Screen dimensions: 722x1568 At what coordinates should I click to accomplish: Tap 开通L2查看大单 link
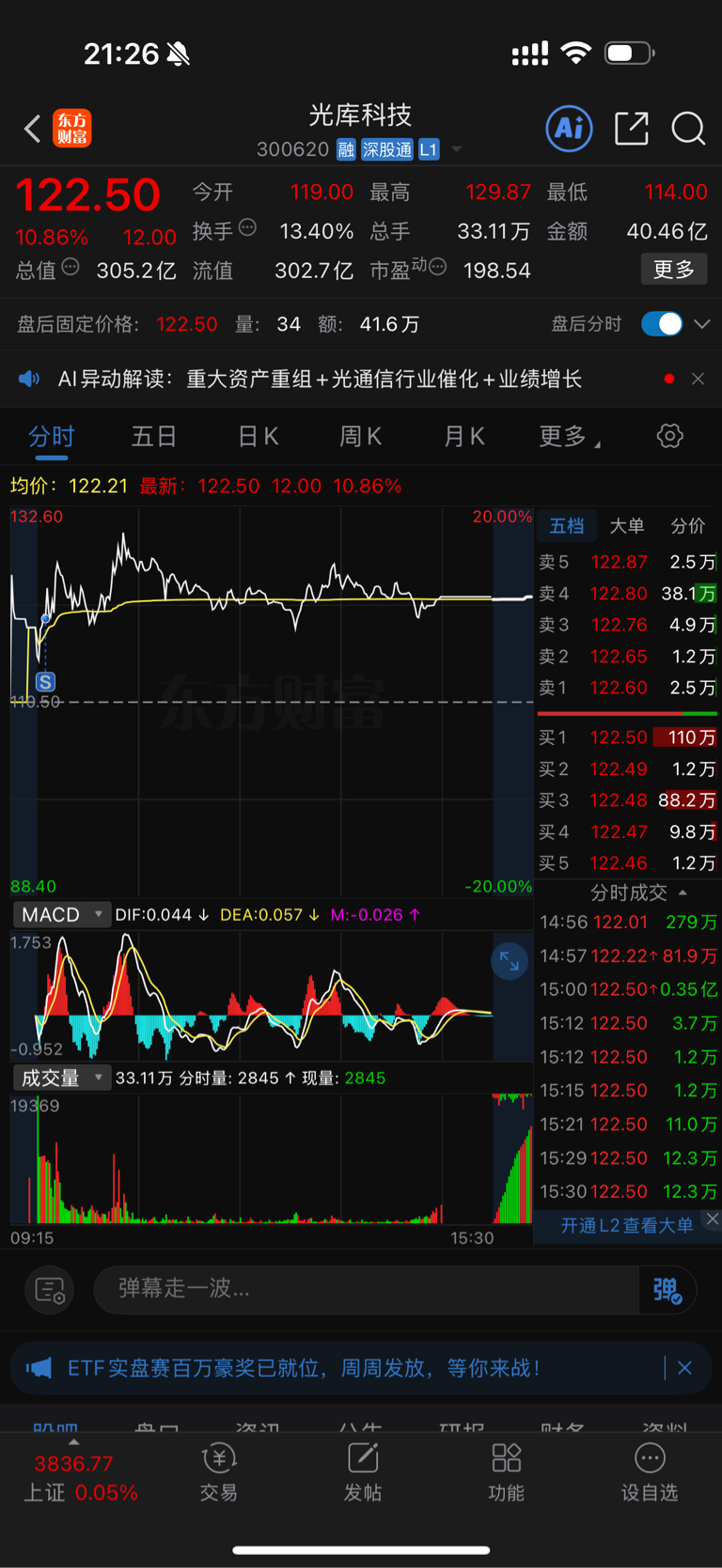627,1226
